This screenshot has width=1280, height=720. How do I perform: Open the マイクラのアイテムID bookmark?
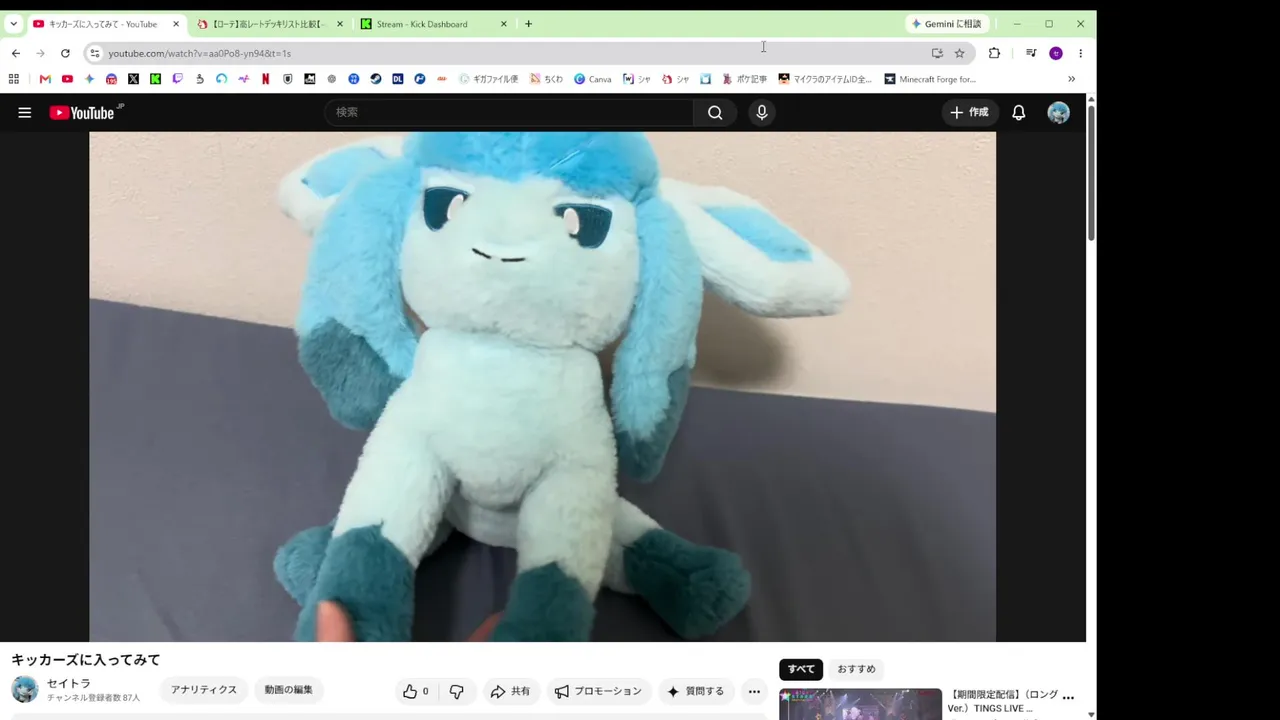click(x=825, y=79)
